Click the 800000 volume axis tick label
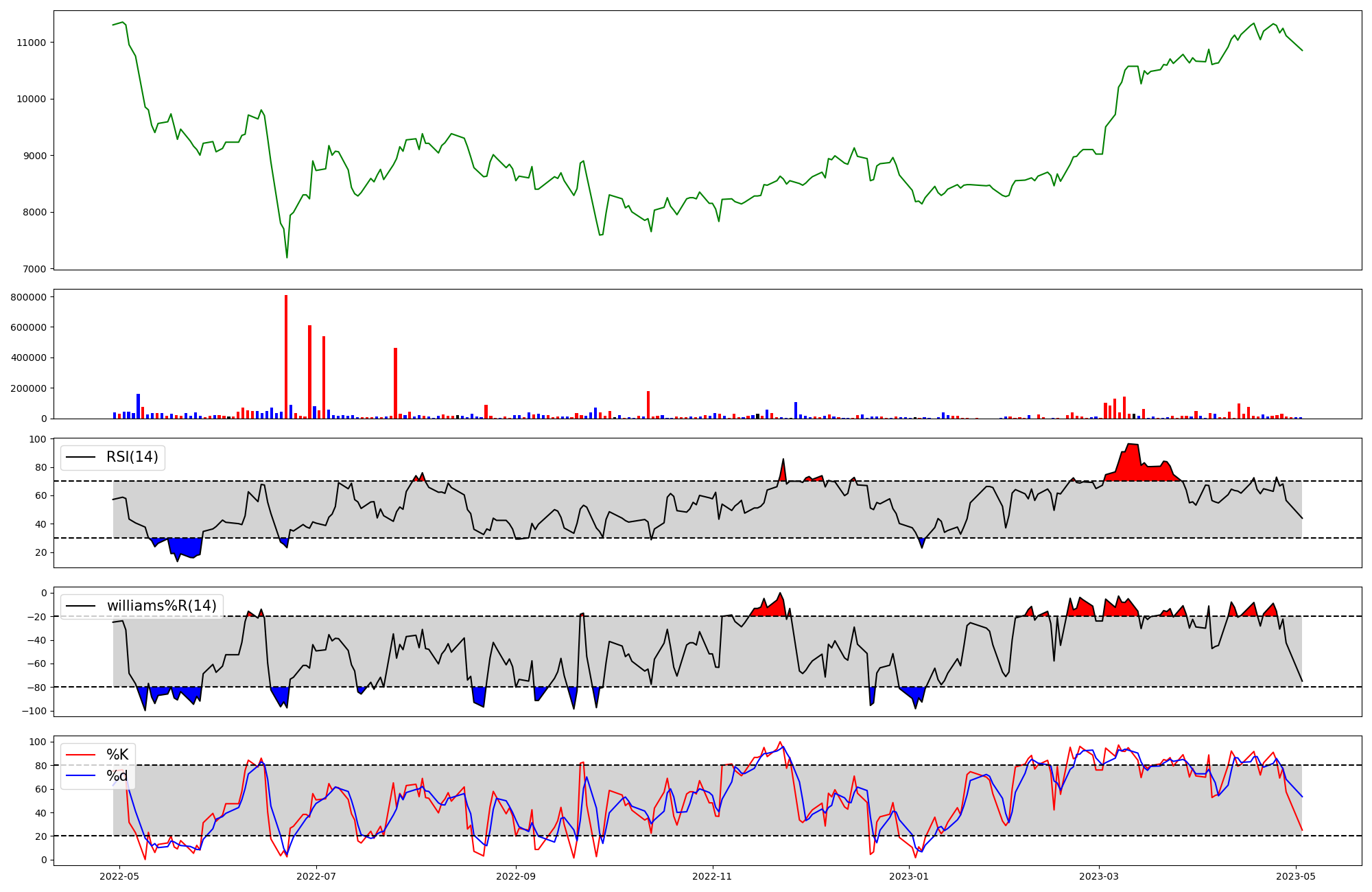The height and width of the screenshot is (892, 1372). click(29, 297)
